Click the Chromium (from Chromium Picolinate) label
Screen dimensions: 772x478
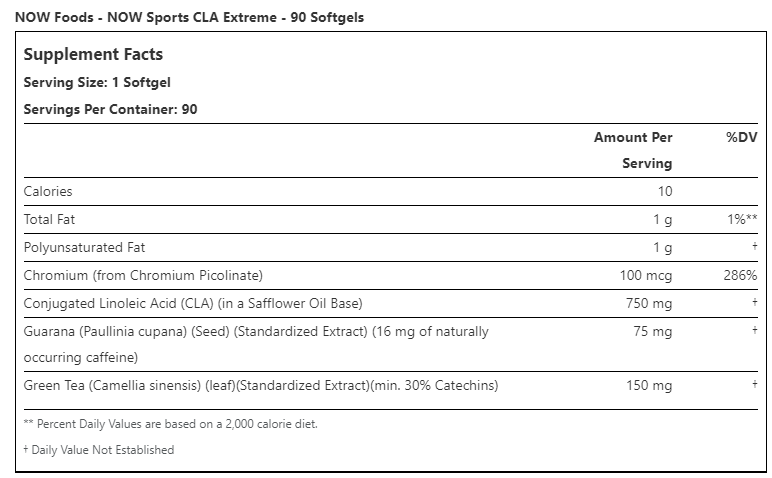pos(143,275)
